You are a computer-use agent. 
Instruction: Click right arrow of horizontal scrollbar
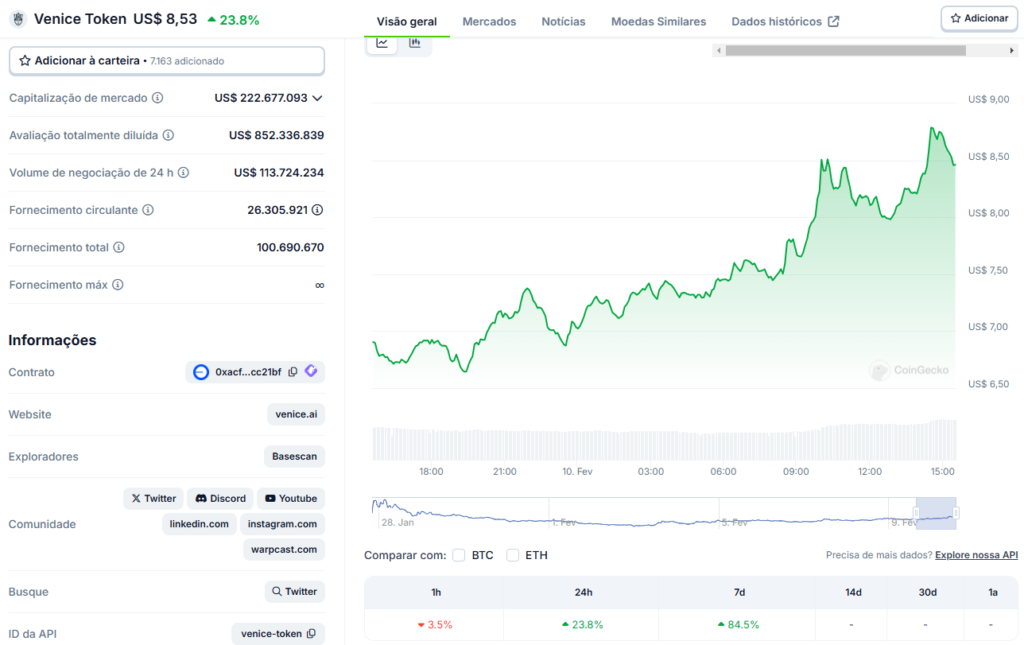[x=1012, y=50]
